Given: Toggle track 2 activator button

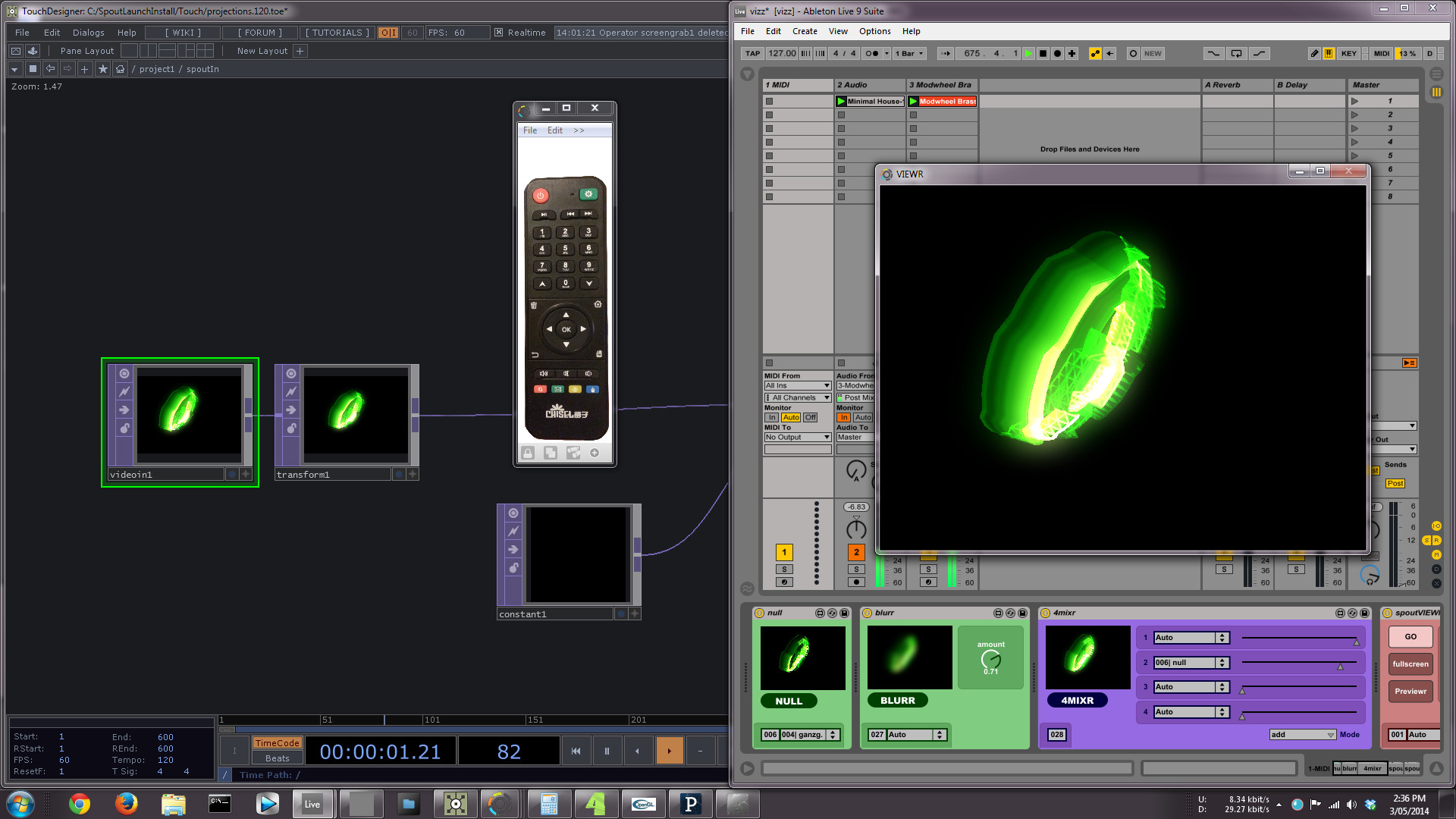Looking at the screenshot, I should point(856,553).
